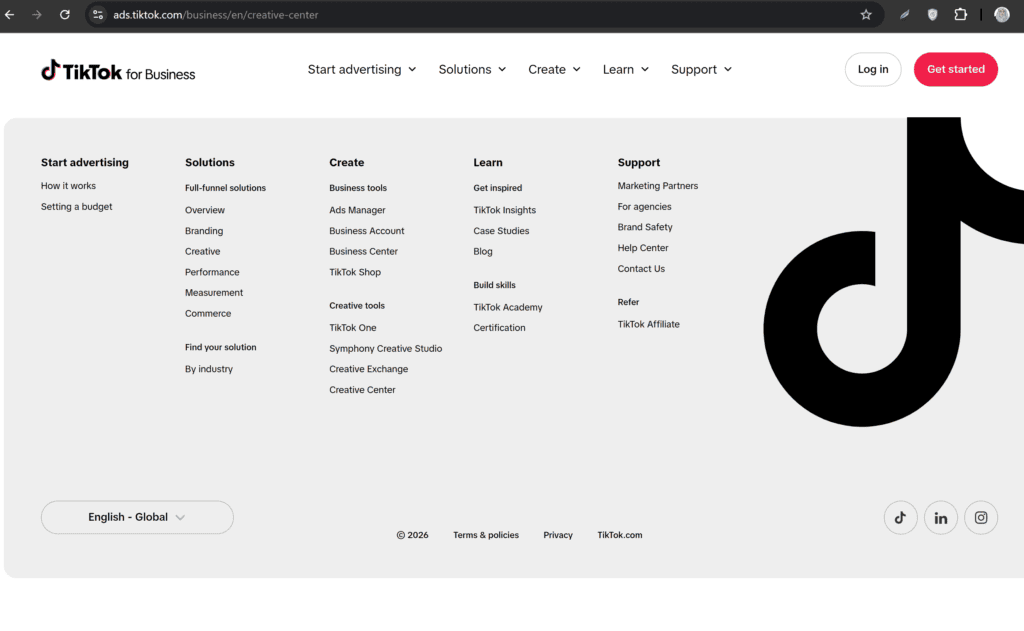Visit Symphony Creative Studio

[x=386, y=349]
